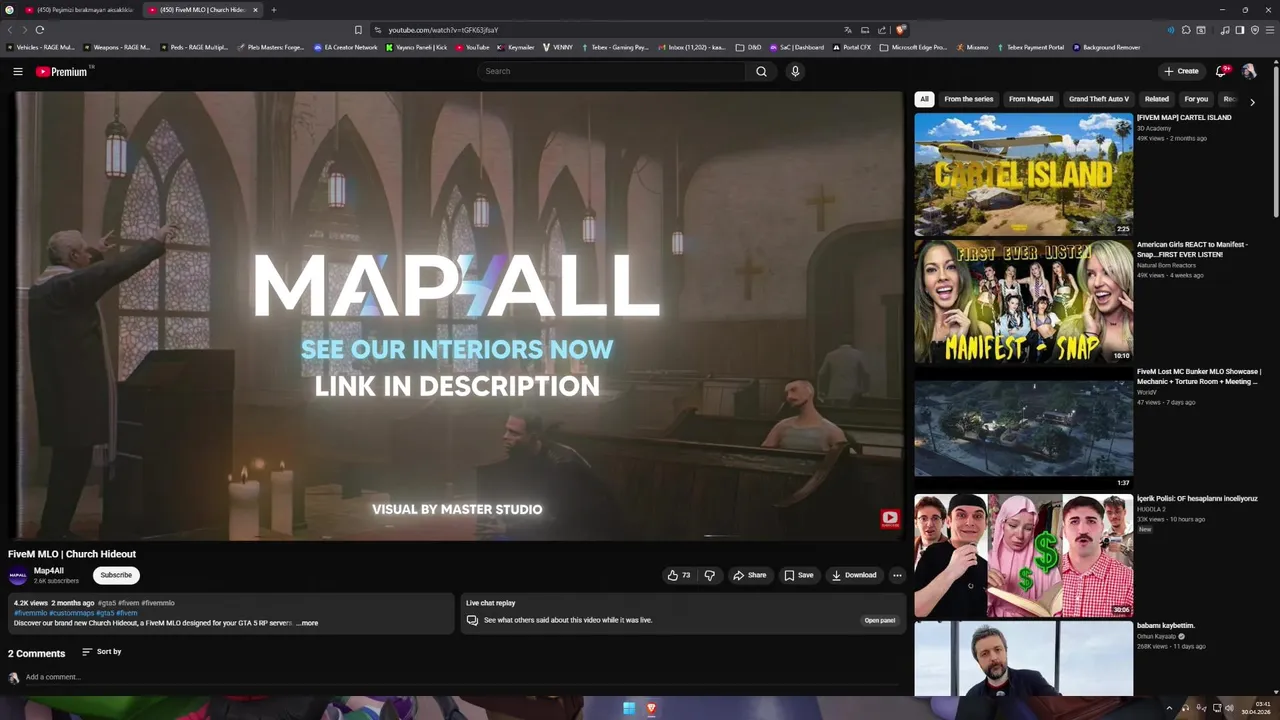Click the subscribe watermark on video
This screenshot has width=1280, height=720.
coord(890,518)
